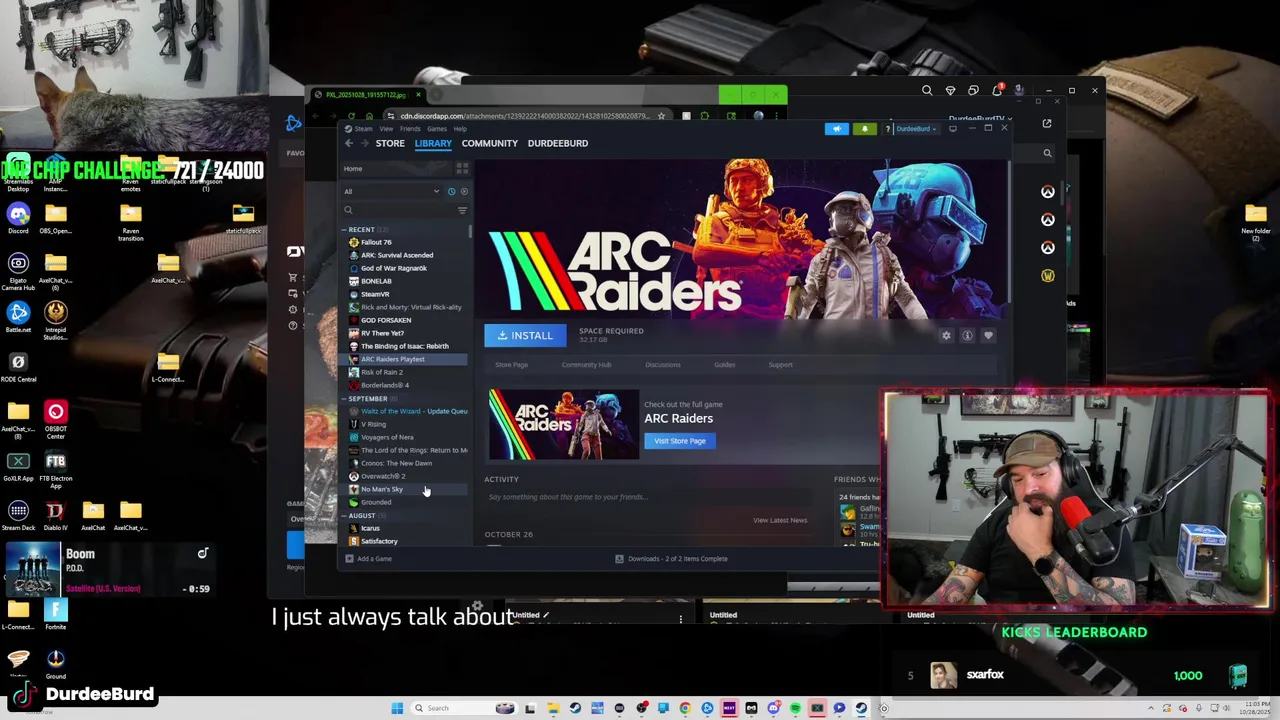The width and height of the screenshot is (1280, 720).
Task: Click Add a Game at bottom
Action: pos(368,559)
